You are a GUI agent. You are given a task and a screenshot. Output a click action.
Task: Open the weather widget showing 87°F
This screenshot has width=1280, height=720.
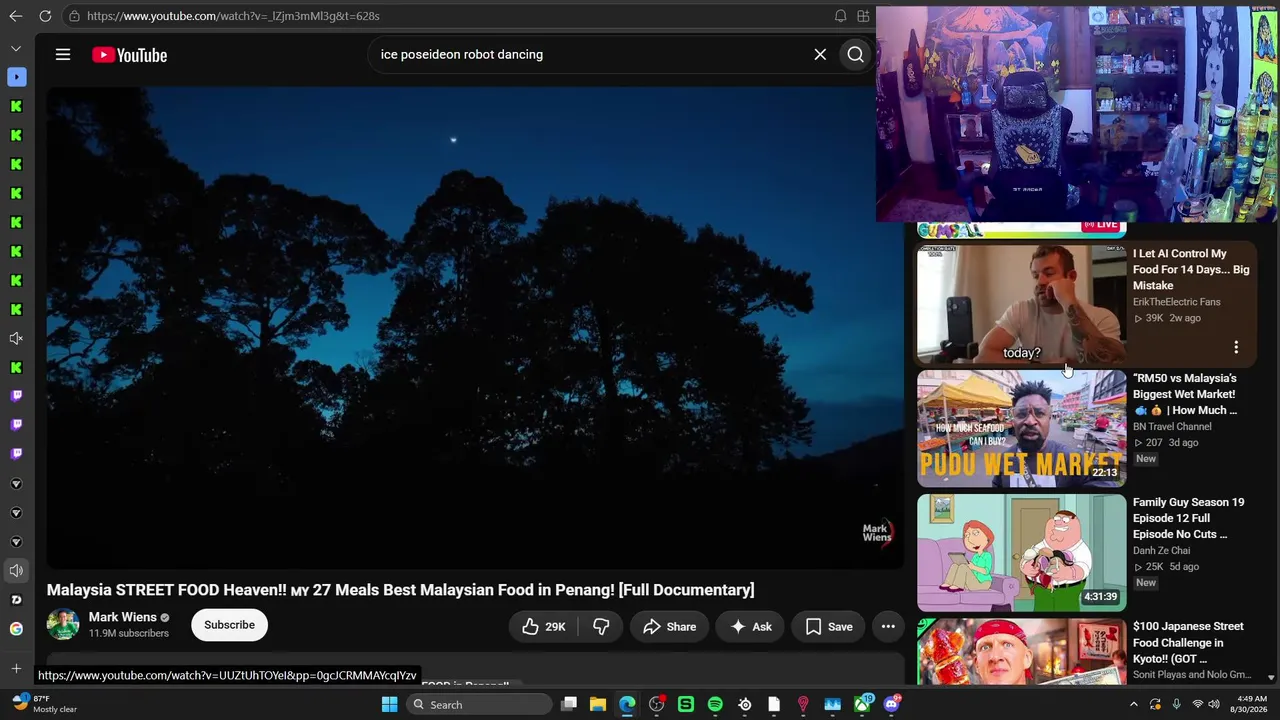coord(42,704)
